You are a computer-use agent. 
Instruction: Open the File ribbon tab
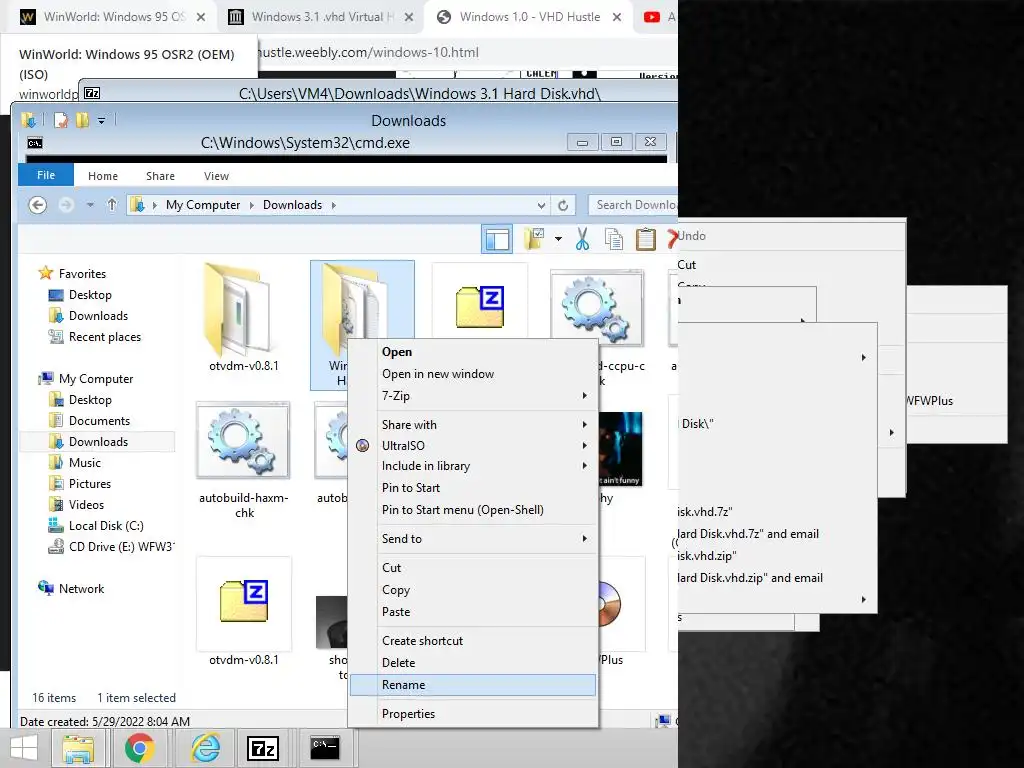tap(46, 175)
